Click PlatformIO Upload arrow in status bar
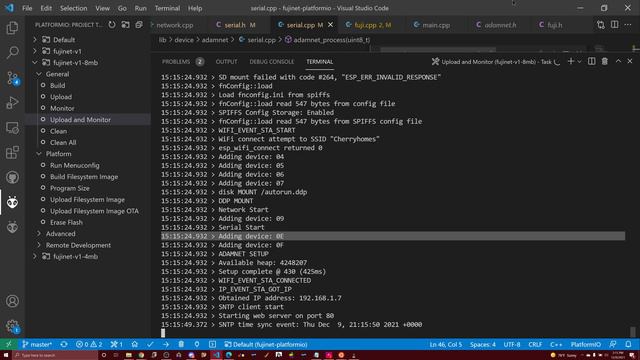The height and width of the screenshot is (360, 640). [166, 344]
